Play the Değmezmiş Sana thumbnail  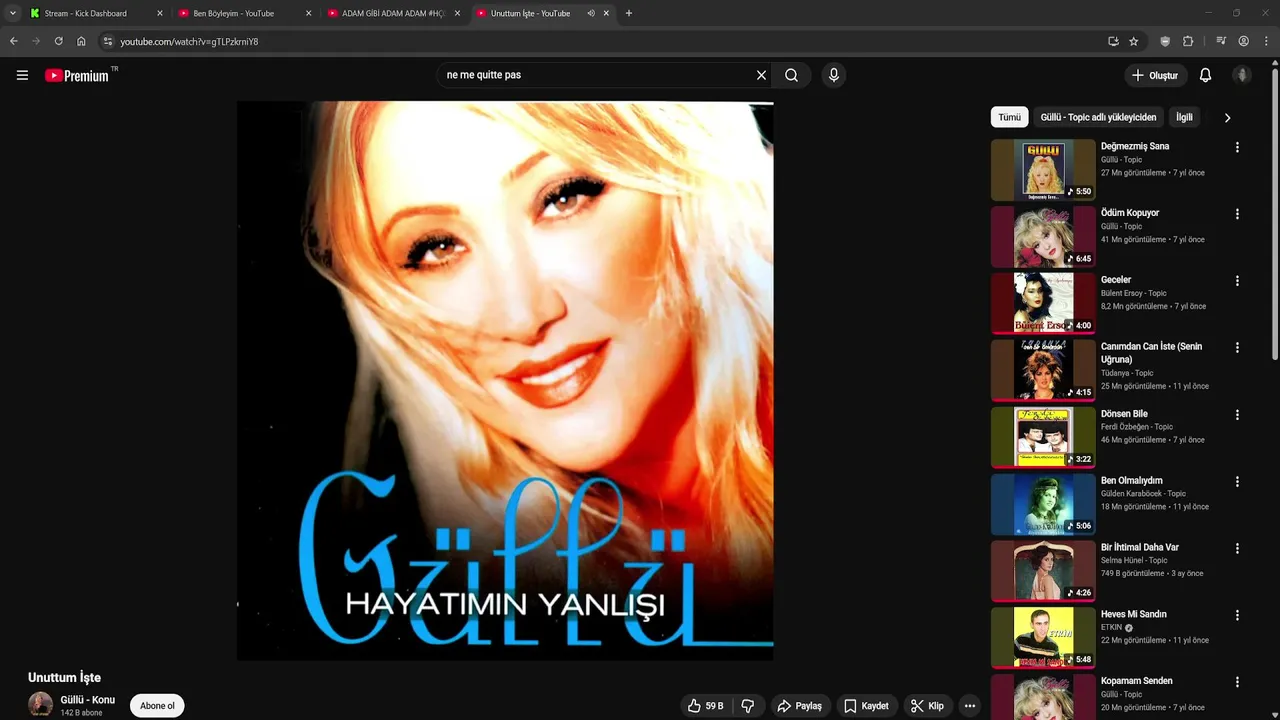[x=1043, y=169]
